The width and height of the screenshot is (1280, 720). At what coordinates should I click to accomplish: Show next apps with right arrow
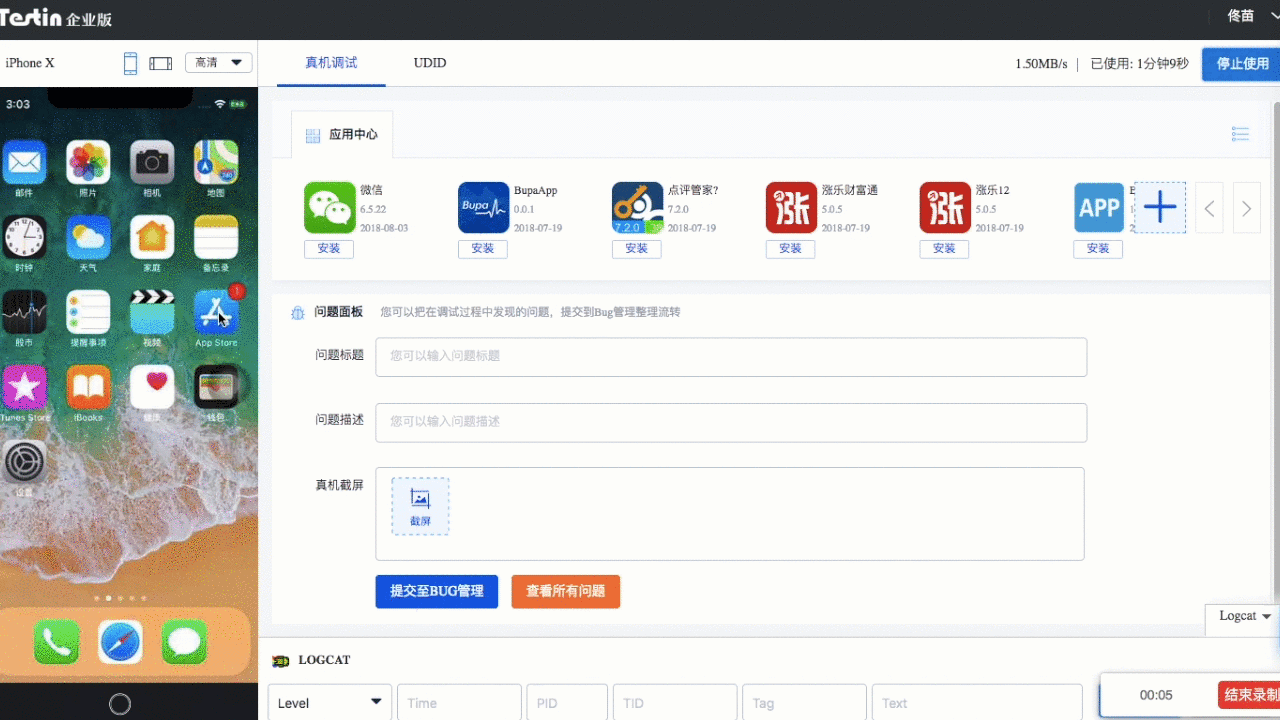[1247, 208]
